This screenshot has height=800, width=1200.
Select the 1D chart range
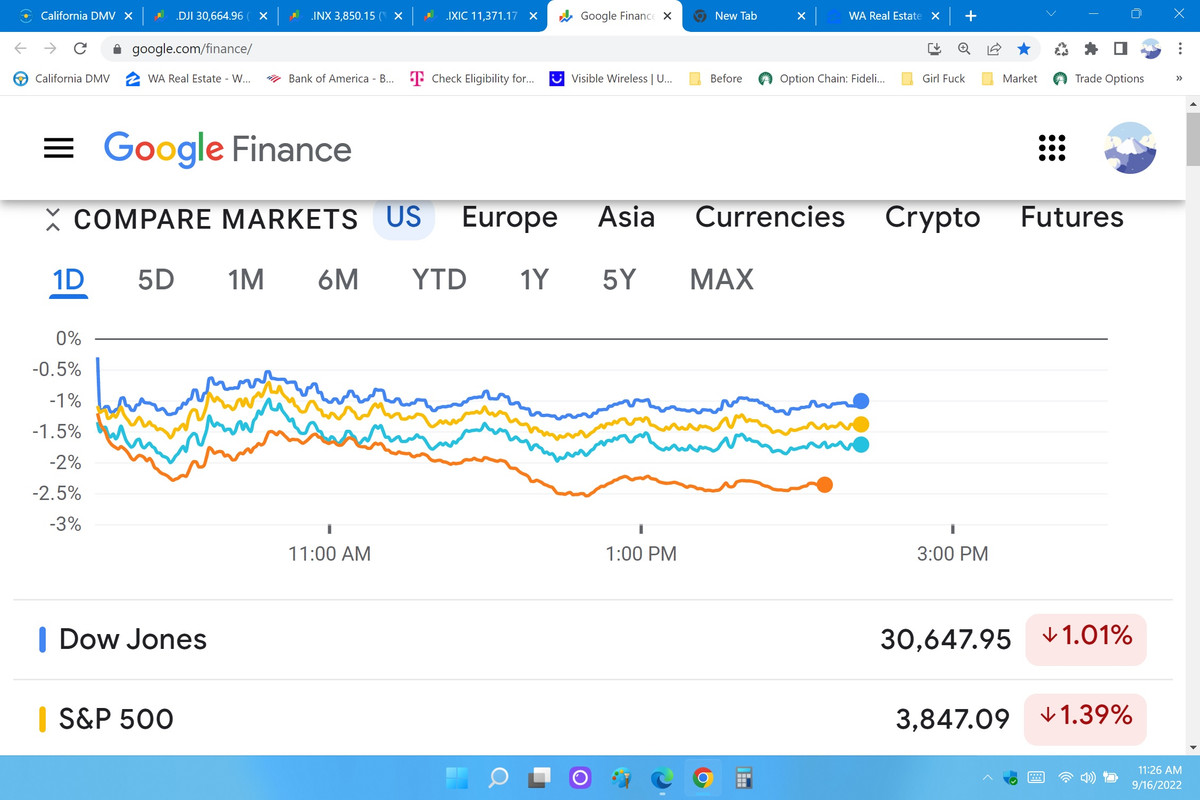68,280
